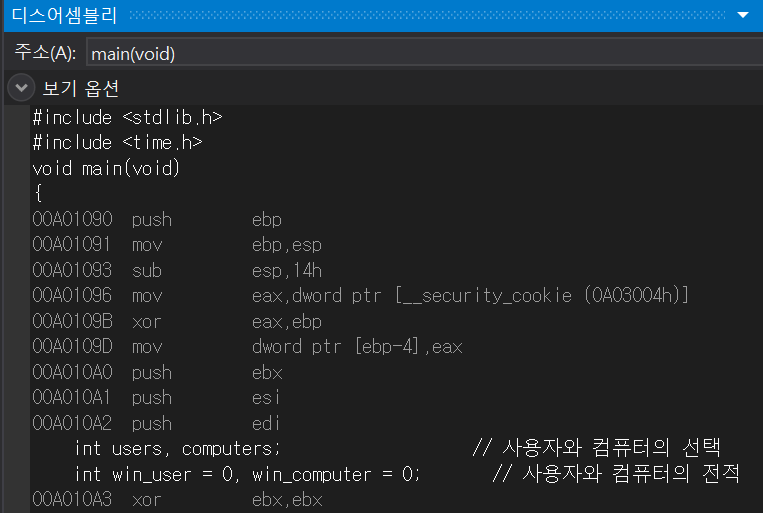This screenshot has width=763, height=513.
Task: Click the #include <time.h> source line
Action: pos(117,143)
